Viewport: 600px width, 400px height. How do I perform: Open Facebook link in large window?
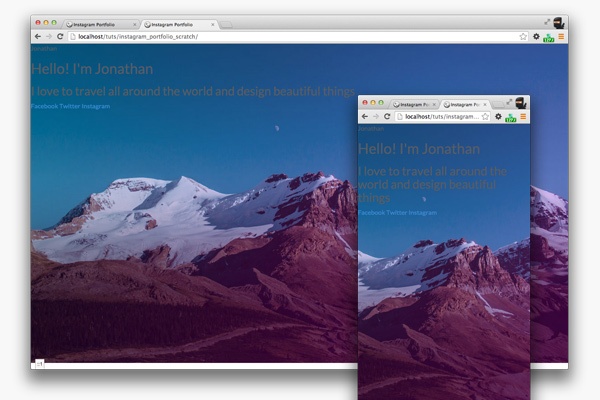click(44, 106)
